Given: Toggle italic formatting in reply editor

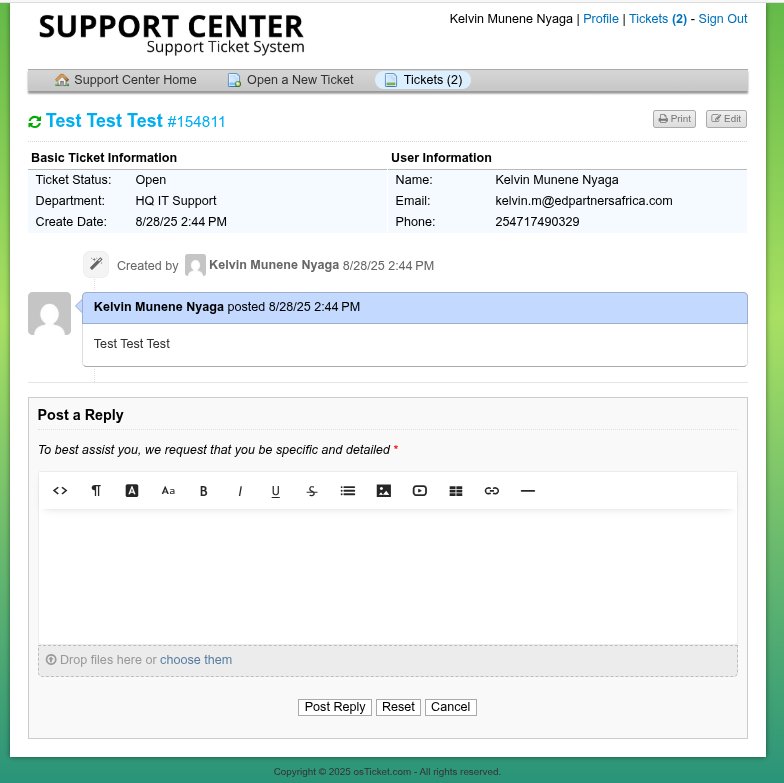Looking at the screenshot, I should (x=240, y=491).
